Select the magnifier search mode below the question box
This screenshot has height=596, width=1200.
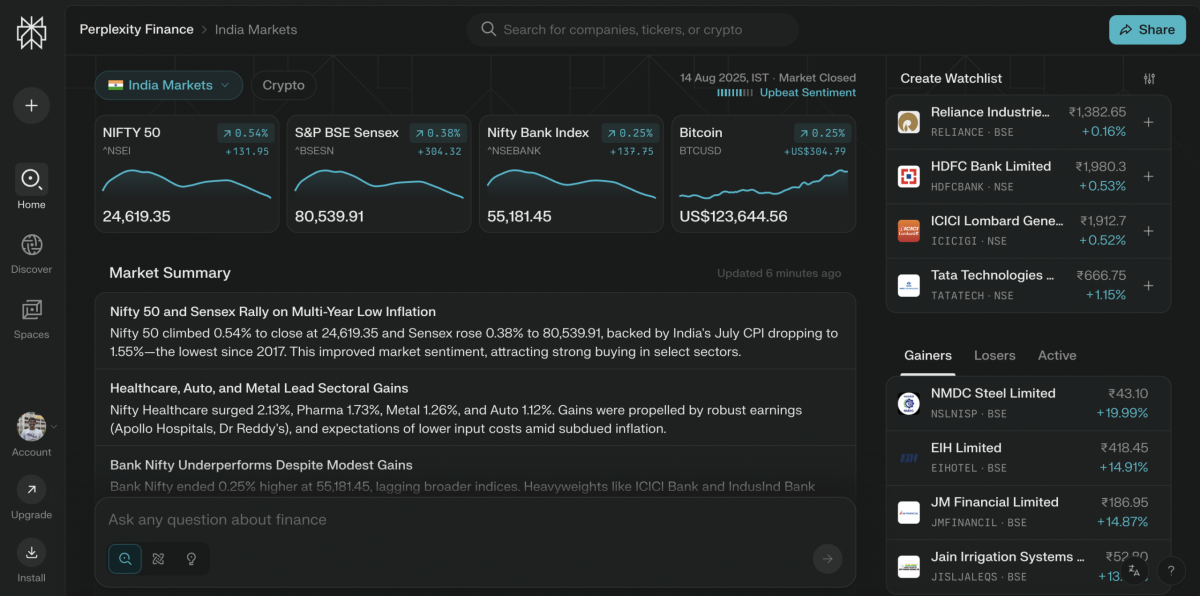coord(124,559)
